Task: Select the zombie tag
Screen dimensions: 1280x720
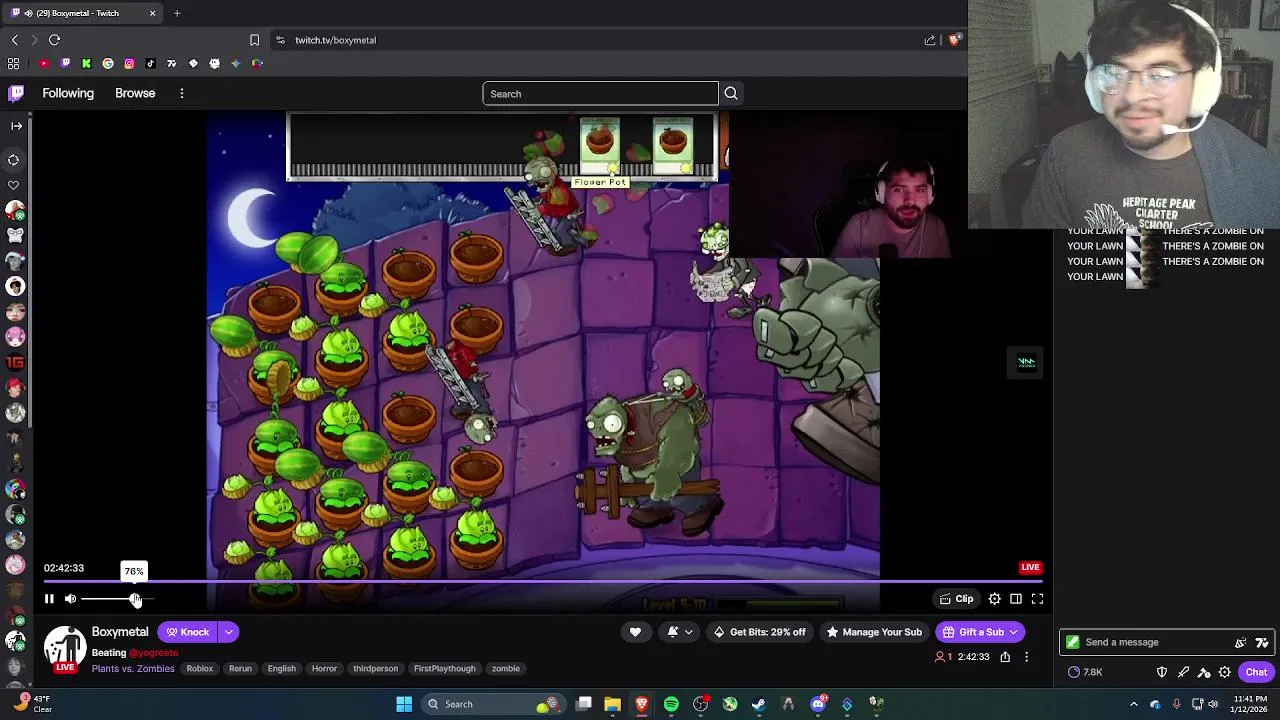Action: click(505, 668)
